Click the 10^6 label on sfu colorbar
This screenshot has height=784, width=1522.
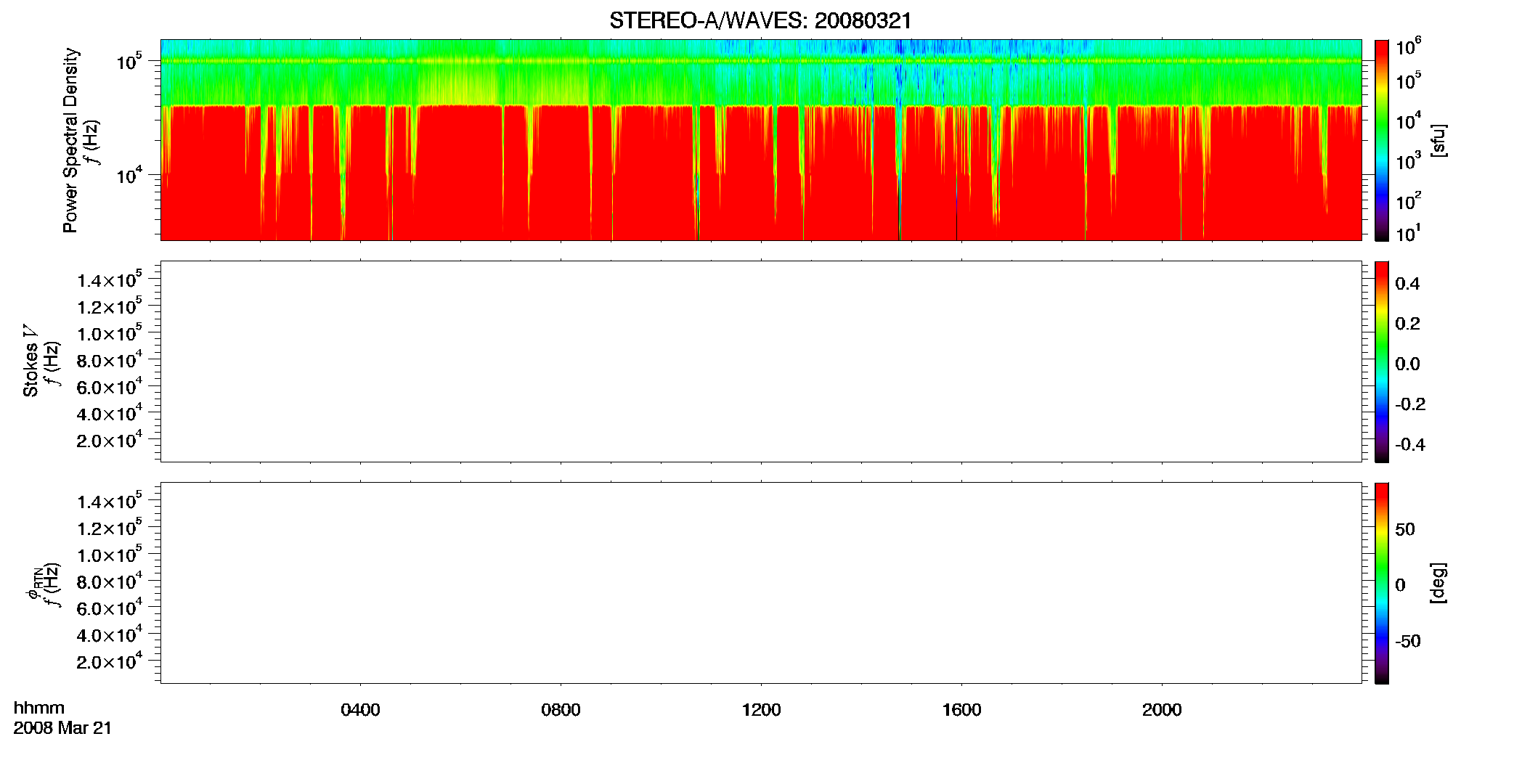click(x=1408, y=47)
